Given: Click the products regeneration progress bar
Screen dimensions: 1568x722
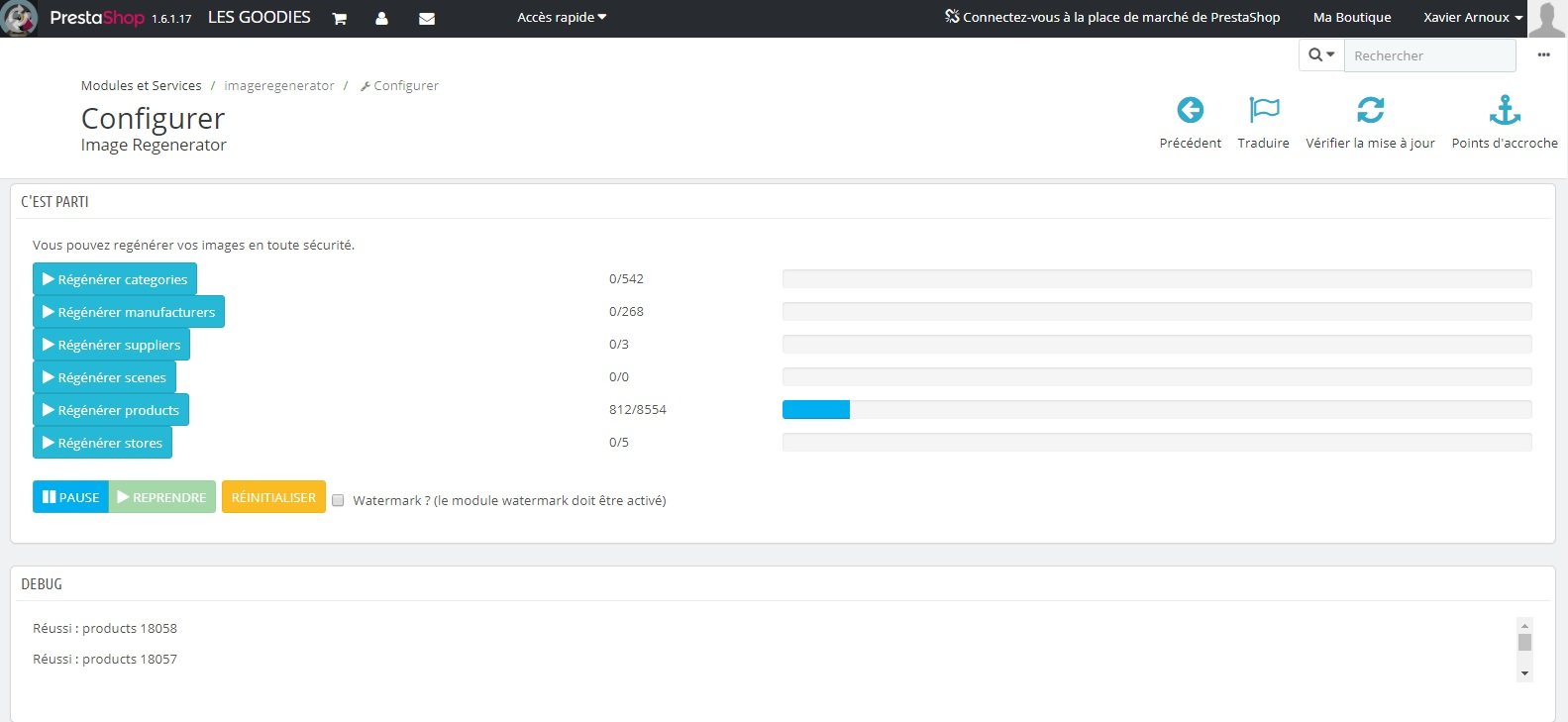Looking at the screenshot, I should [1157, 410].
